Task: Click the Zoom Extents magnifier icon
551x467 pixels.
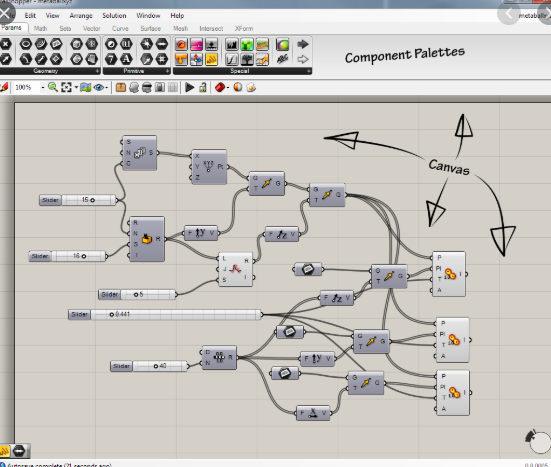Action: (53, 87)
